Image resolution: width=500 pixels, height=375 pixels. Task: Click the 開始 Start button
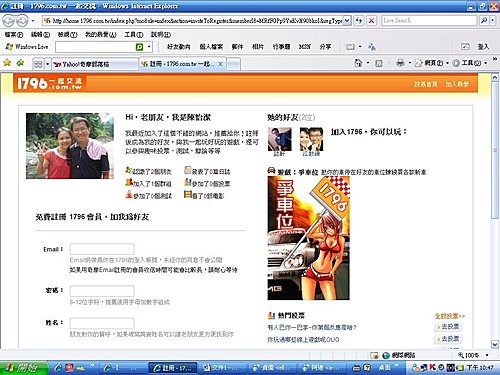coord(24,368)
